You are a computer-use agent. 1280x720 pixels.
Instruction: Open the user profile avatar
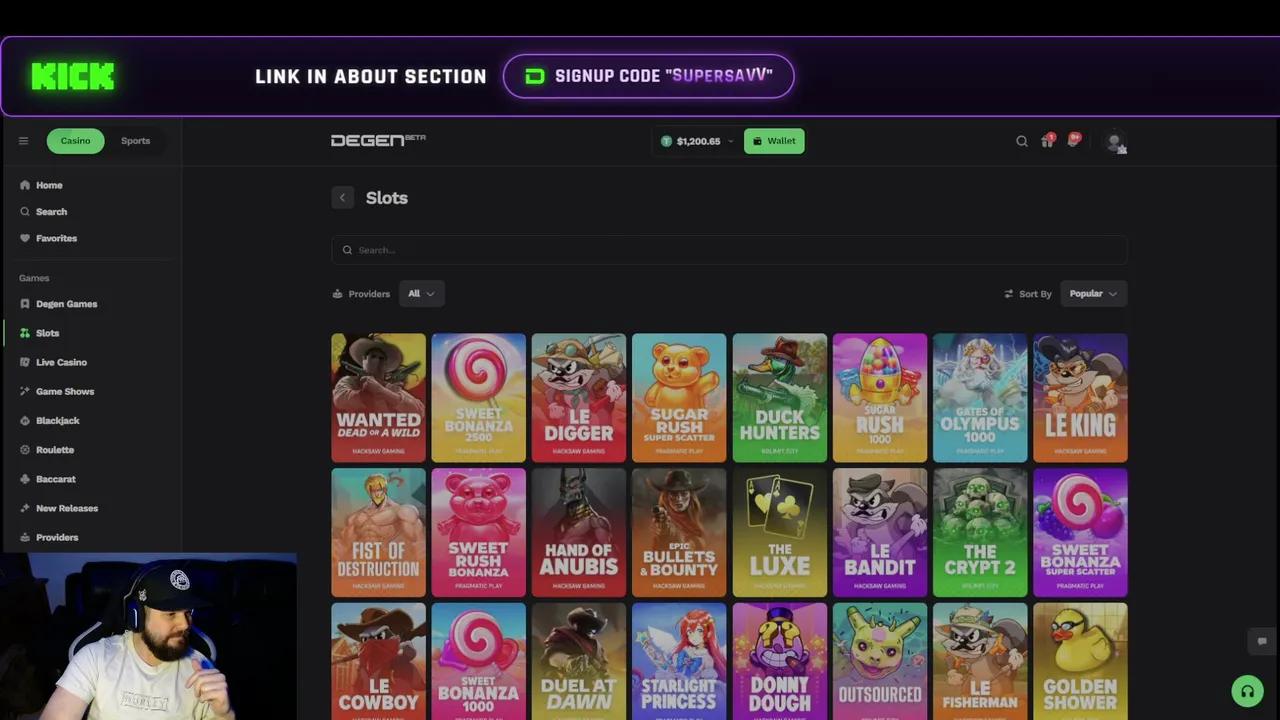click(1115, 142)
